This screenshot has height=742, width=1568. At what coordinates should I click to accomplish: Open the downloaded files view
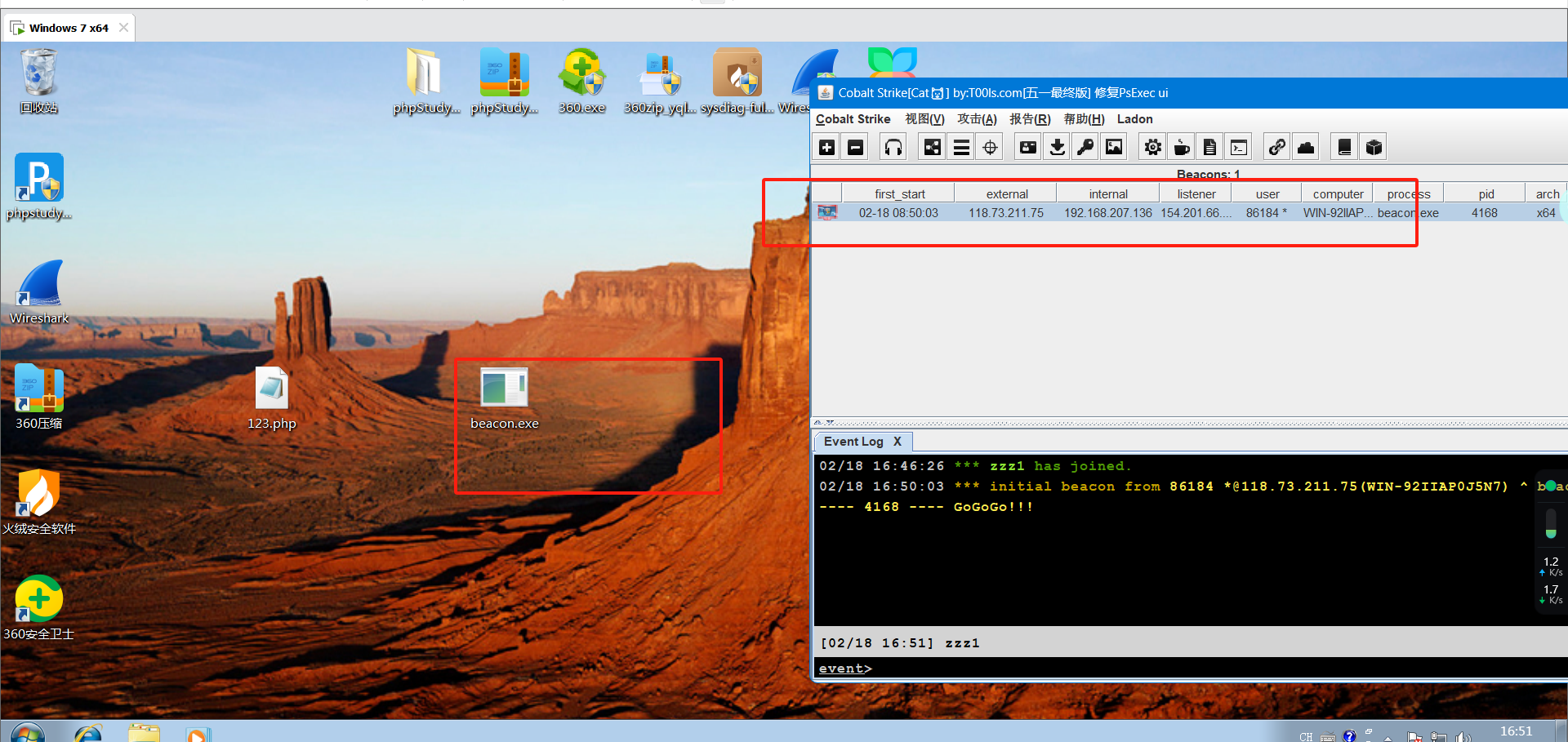tap(1056, 146)
